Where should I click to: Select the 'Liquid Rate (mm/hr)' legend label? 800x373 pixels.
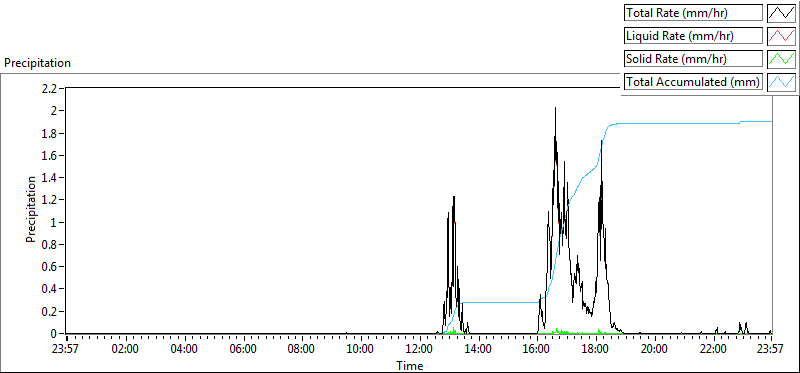click(x=693, y=36)
